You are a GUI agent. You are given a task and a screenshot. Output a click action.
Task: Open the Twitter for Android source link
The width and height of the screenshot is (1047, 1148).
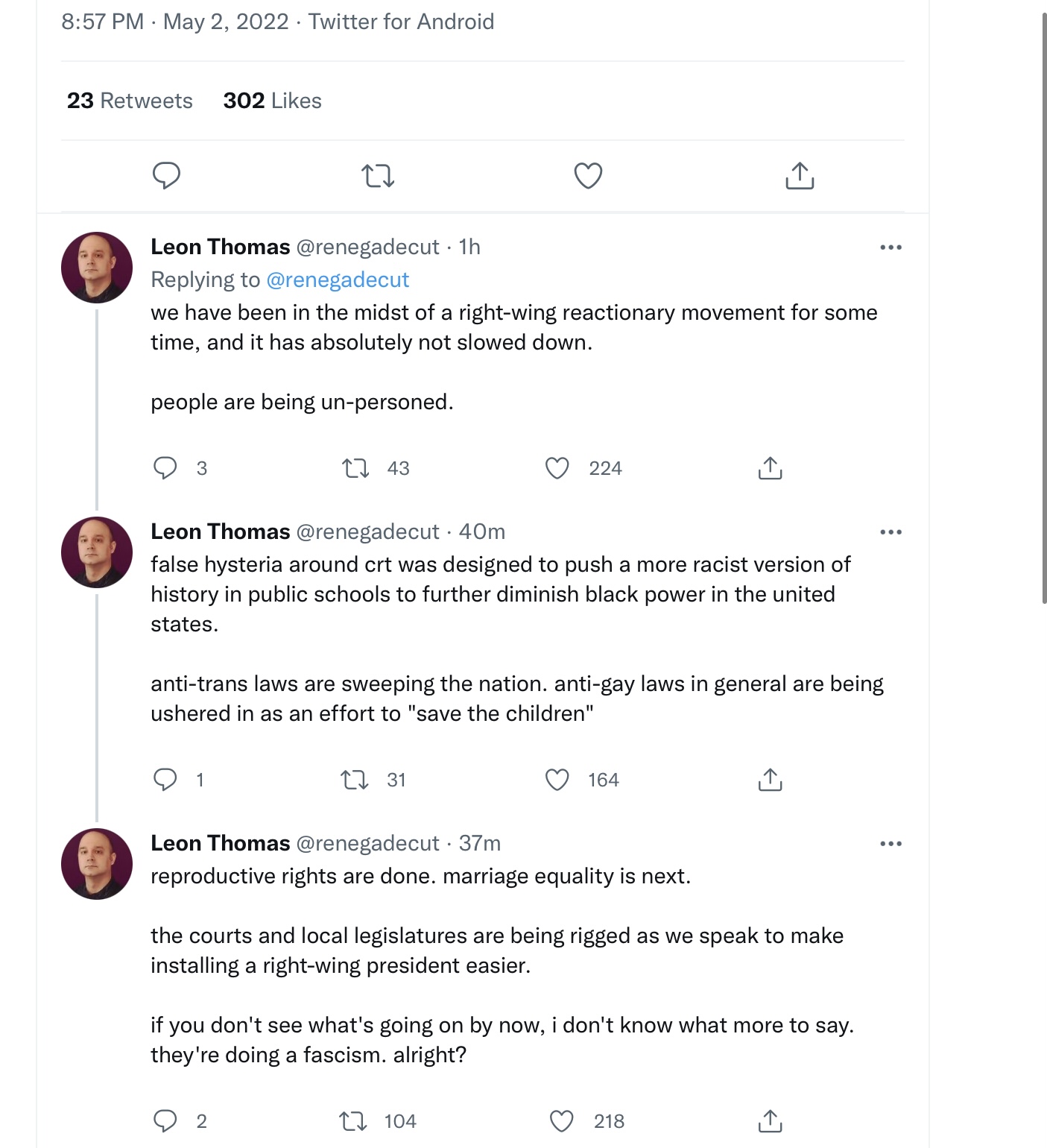click(401, 22)
